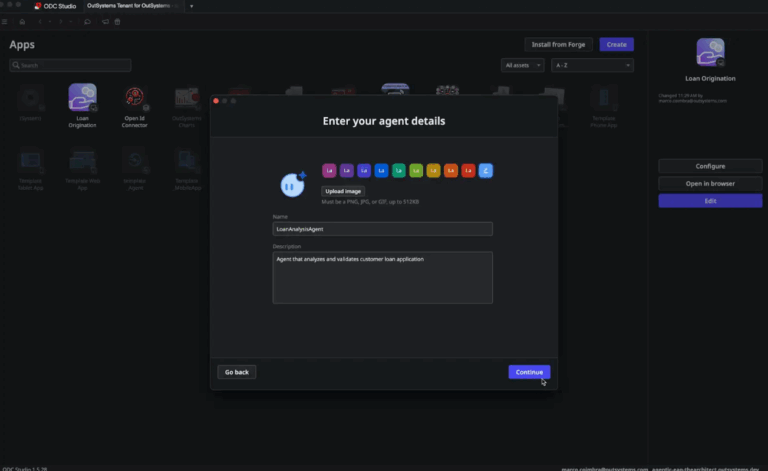Click the search magnifier icon
Viewport: 768px width, 471px height.
click(x=16, y=65)
